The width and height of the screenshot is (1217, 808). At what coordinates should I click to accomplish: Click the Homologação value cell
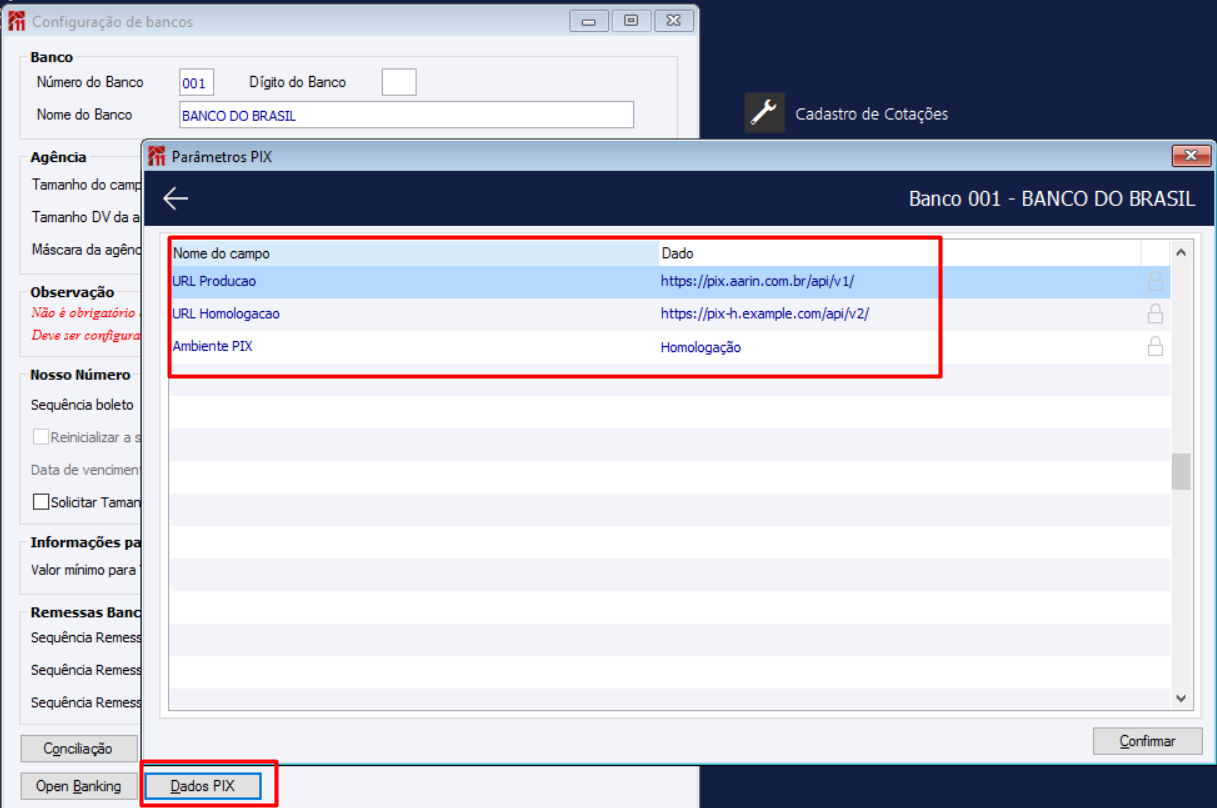[x=701, y=348]
